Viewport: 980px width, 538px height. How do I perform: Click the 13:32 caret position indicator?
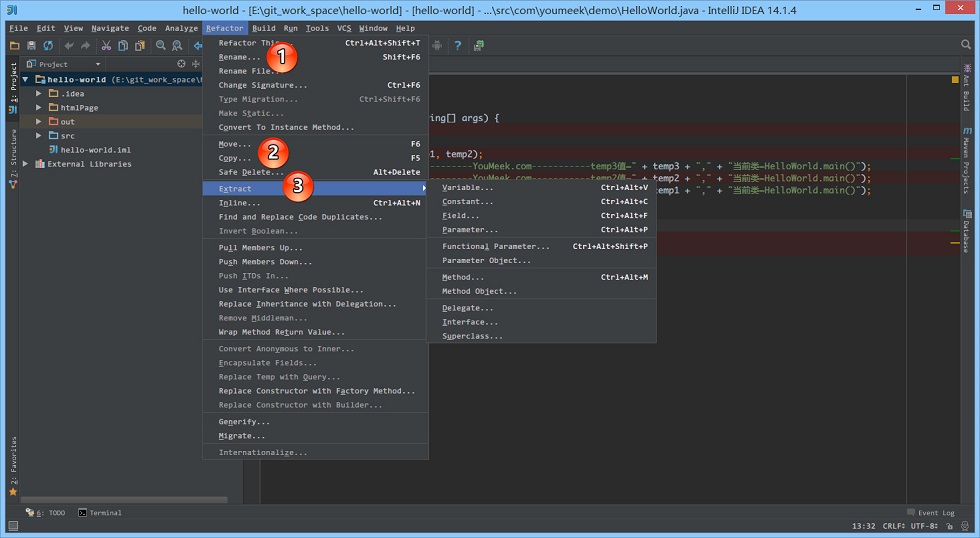click(863, 526)
